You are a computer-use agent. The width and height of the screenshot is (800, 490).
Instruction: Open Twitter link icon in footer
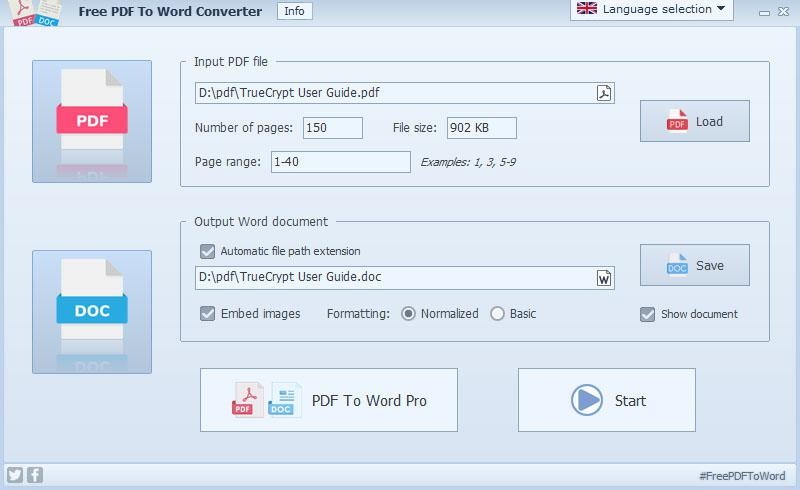(15, 475)
